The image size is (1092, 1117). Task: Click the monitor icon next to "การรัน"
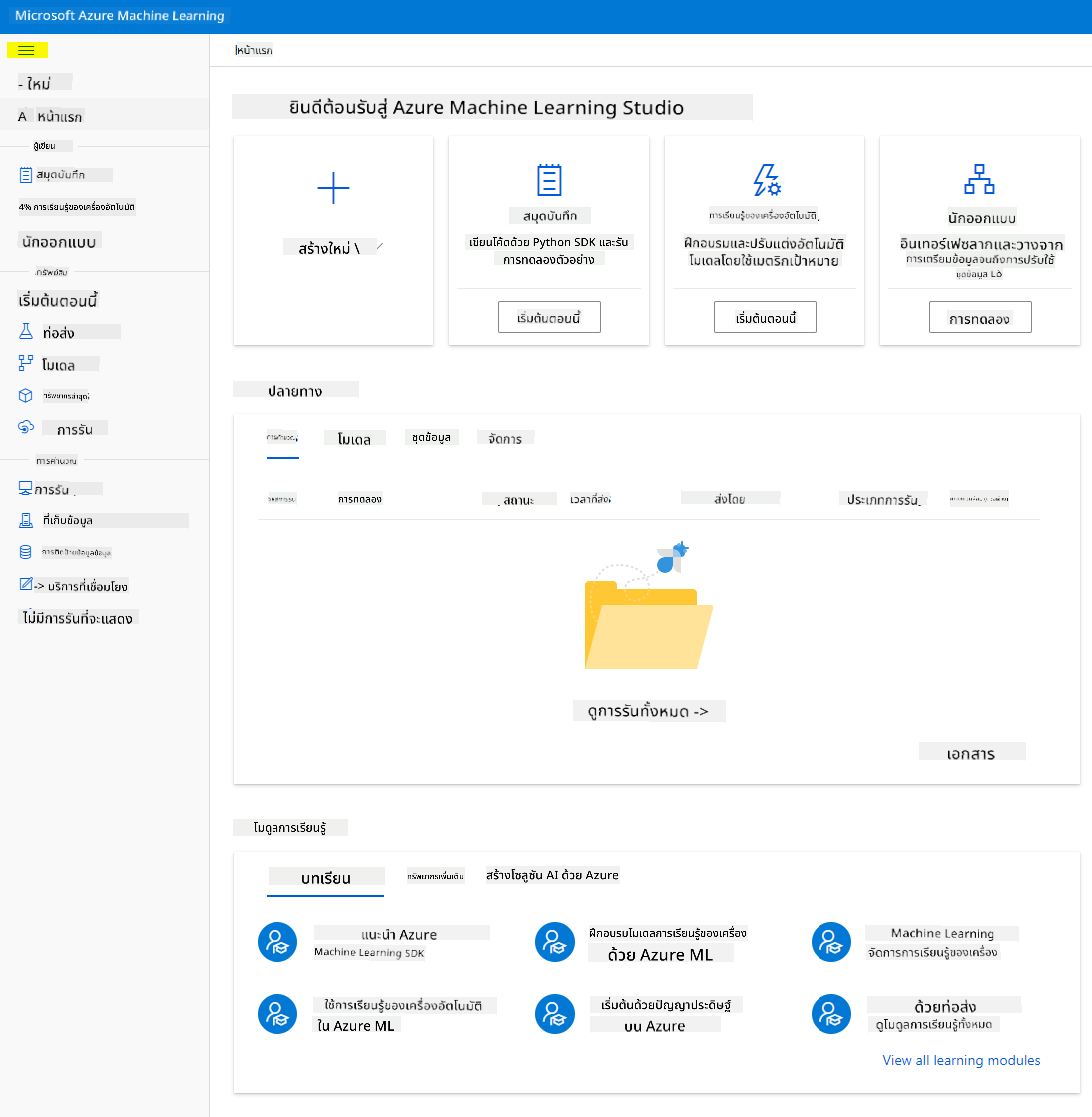point(26,488)
